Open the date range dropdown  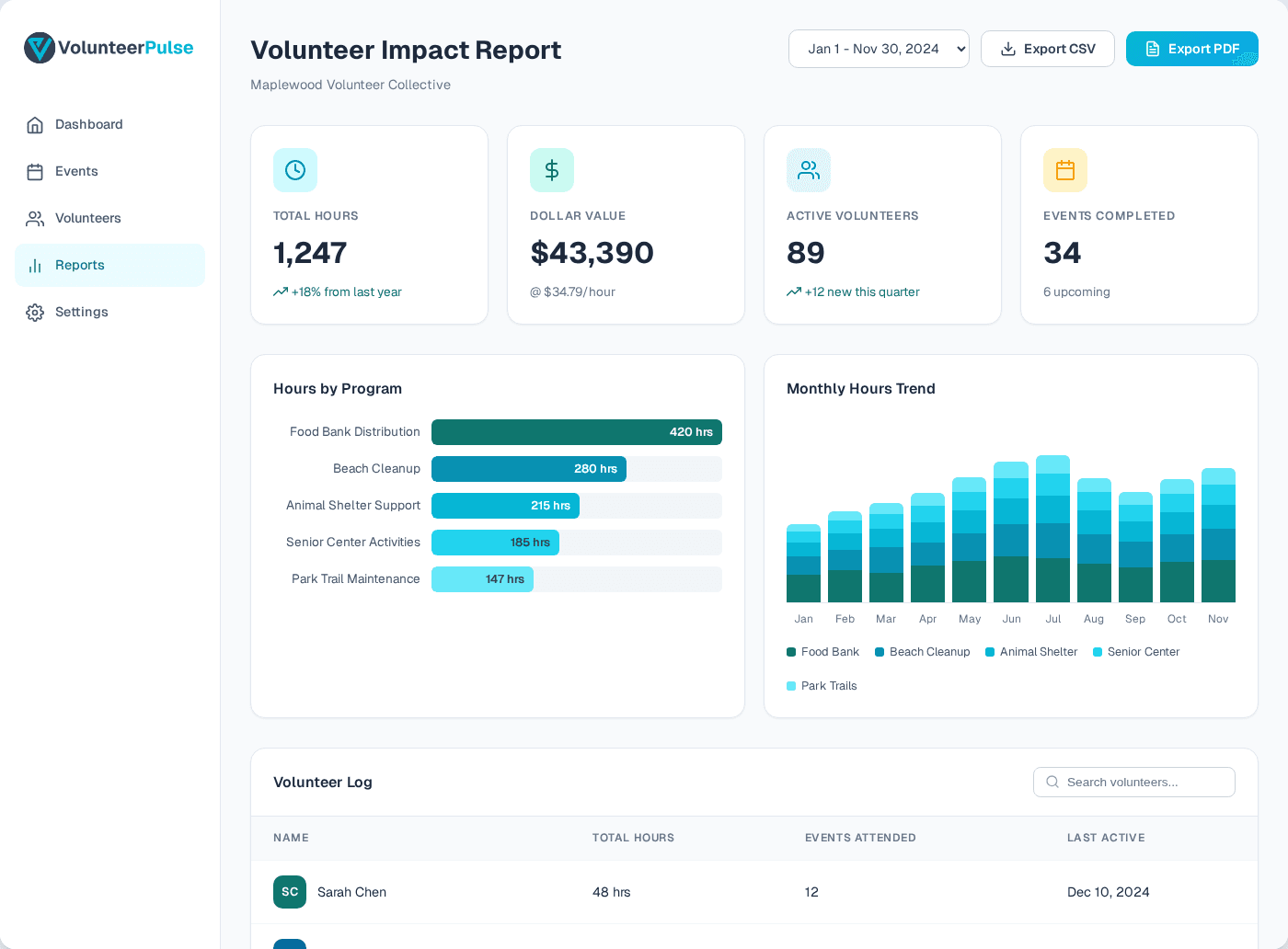tap(879, 49)
